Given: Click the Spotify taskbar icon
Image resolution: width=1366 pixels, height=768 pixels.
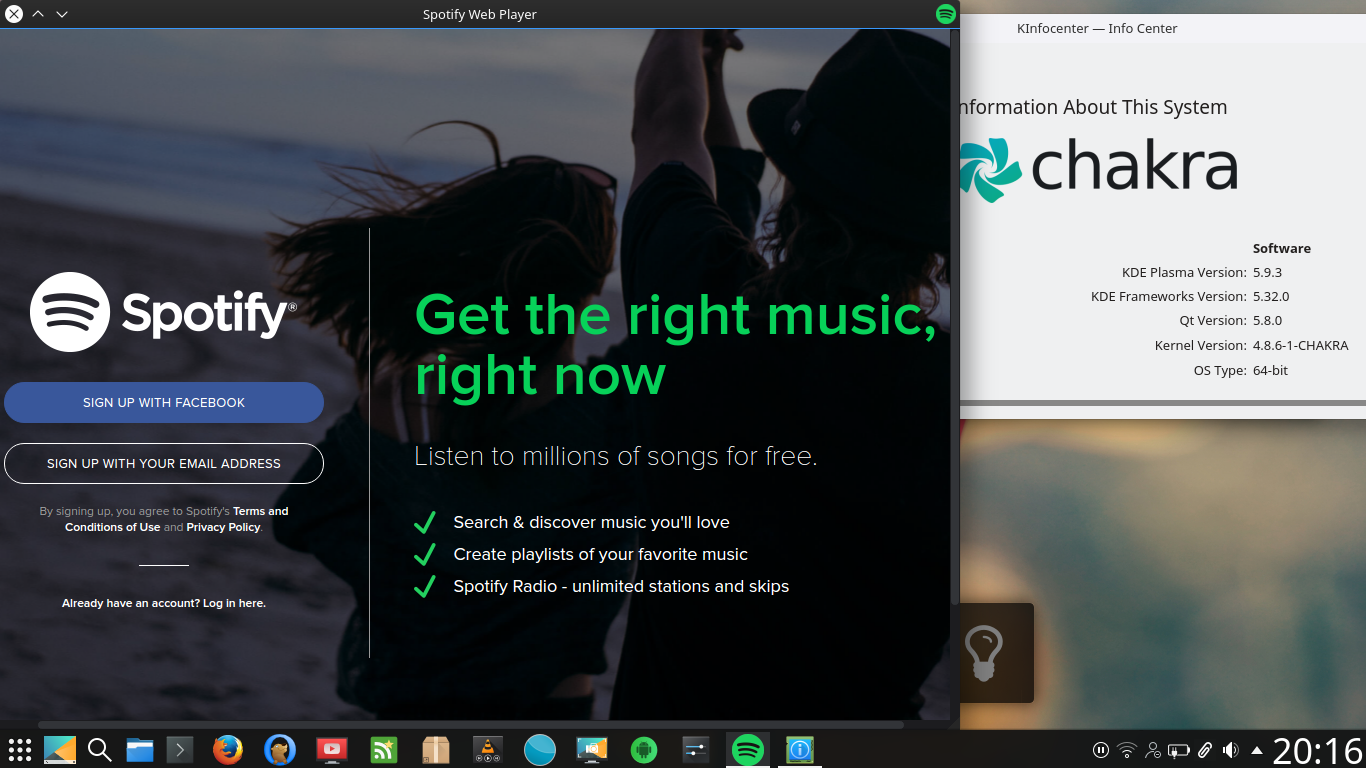Looking at the screenshot, I should click(x=748, y=749).
